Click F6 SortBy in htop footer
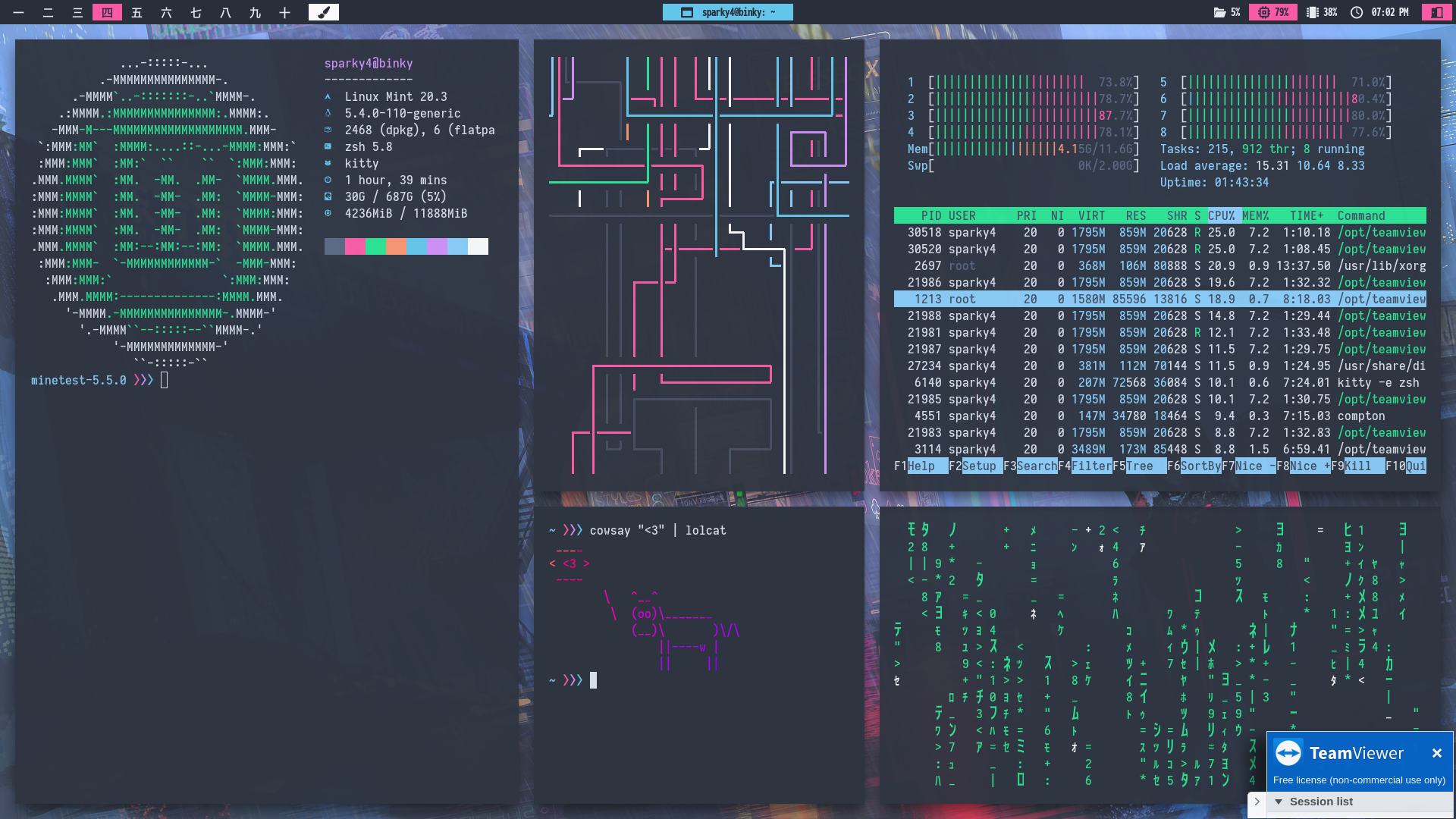 coord(1200,466)
